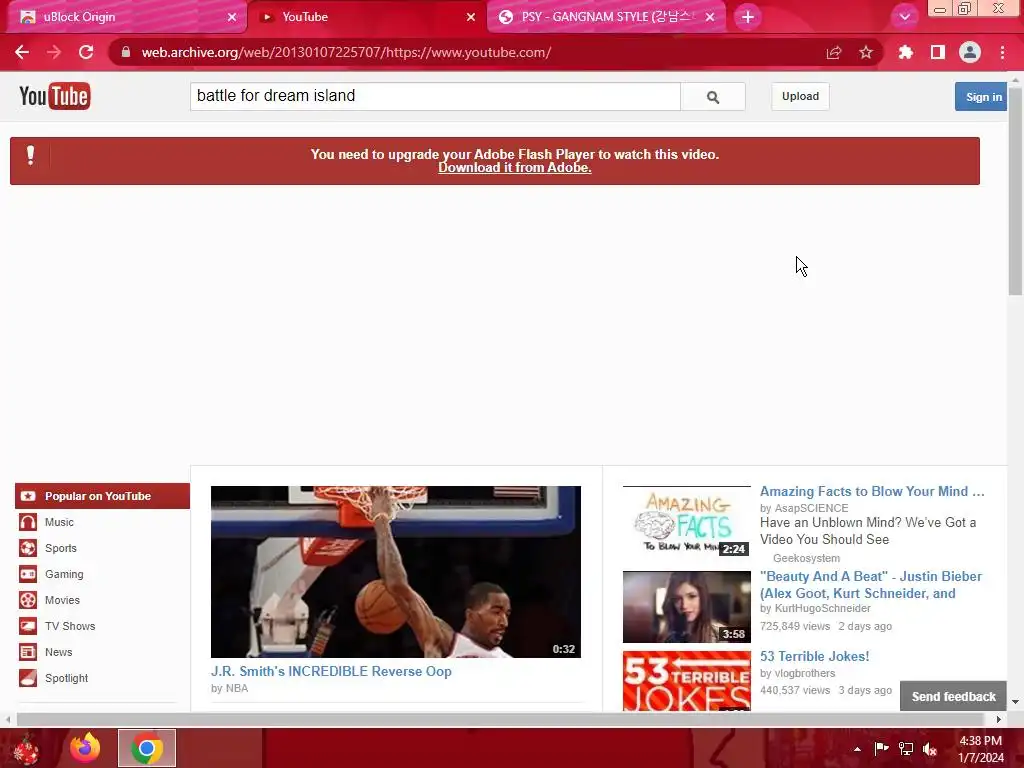Image resolution: width=1024 pixels, height=768 pixels.
Task: Bookmark this page with star icon
Action: pyautogui.click(x=866, y=52)
